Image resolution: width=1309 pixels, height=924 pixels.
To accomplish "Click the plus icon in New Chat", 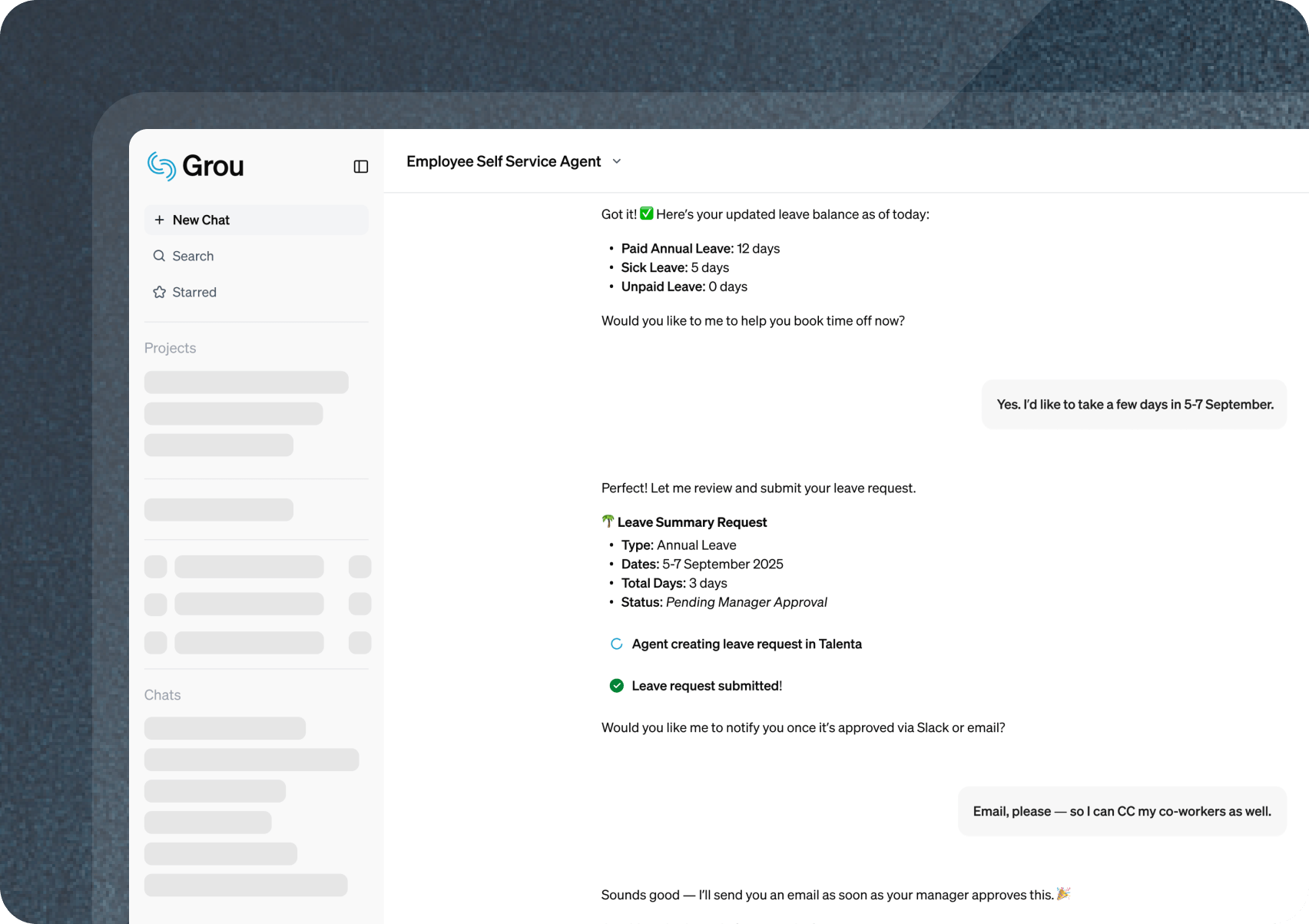I will coord(159,220).
